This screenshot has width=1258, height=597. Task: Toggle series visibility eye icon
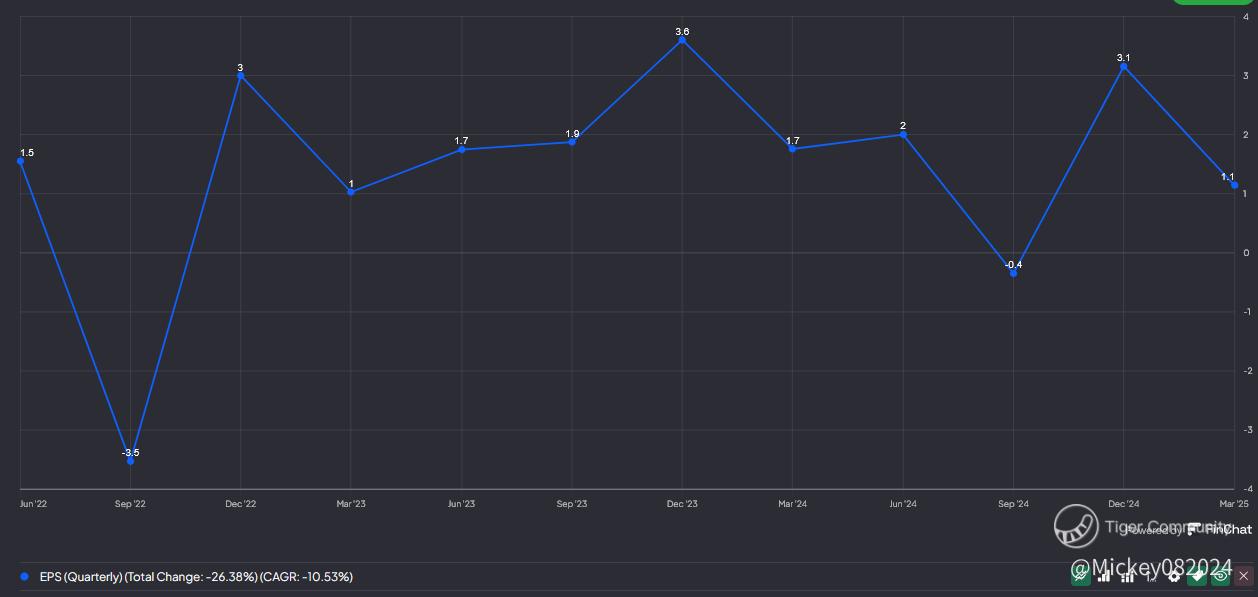point(1220,576)
